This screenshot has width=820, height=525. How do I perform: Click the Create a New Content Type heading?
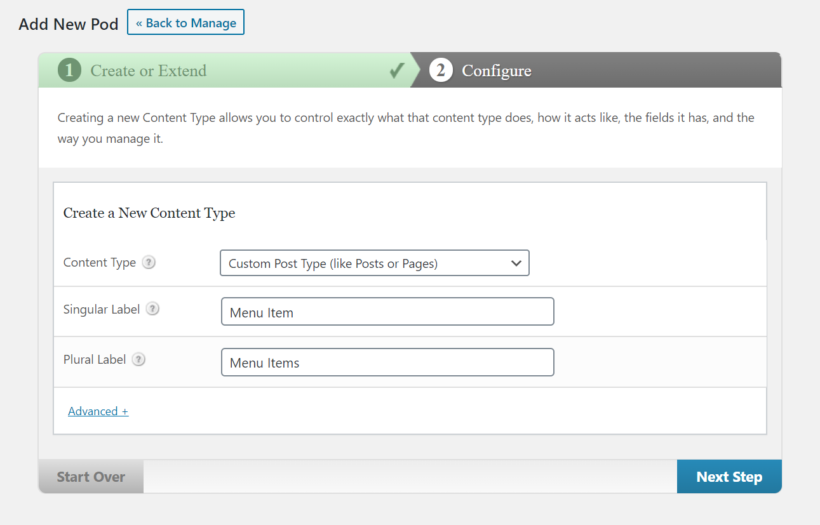coord(149,213)
